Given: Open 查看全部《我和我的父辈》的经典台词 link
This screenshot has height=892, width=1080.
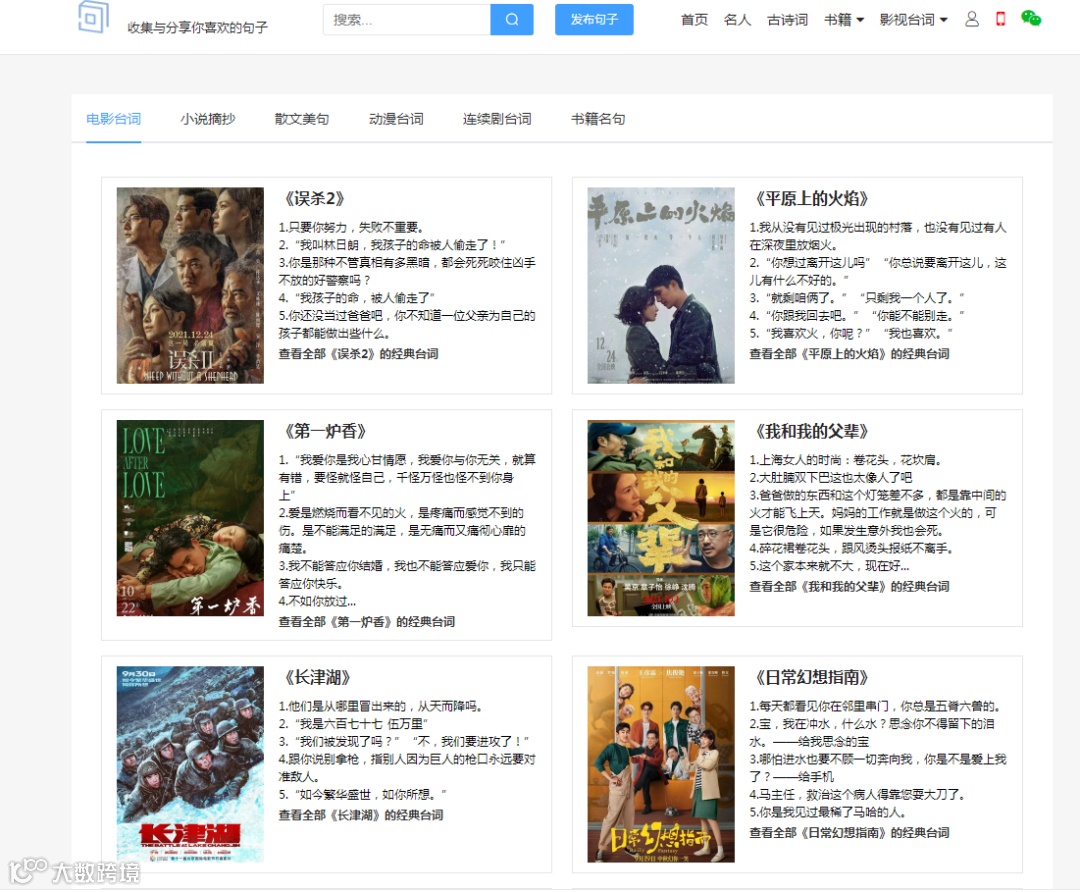Looking at the screenshot, I should pyautogui.click(x=849, y=587).
